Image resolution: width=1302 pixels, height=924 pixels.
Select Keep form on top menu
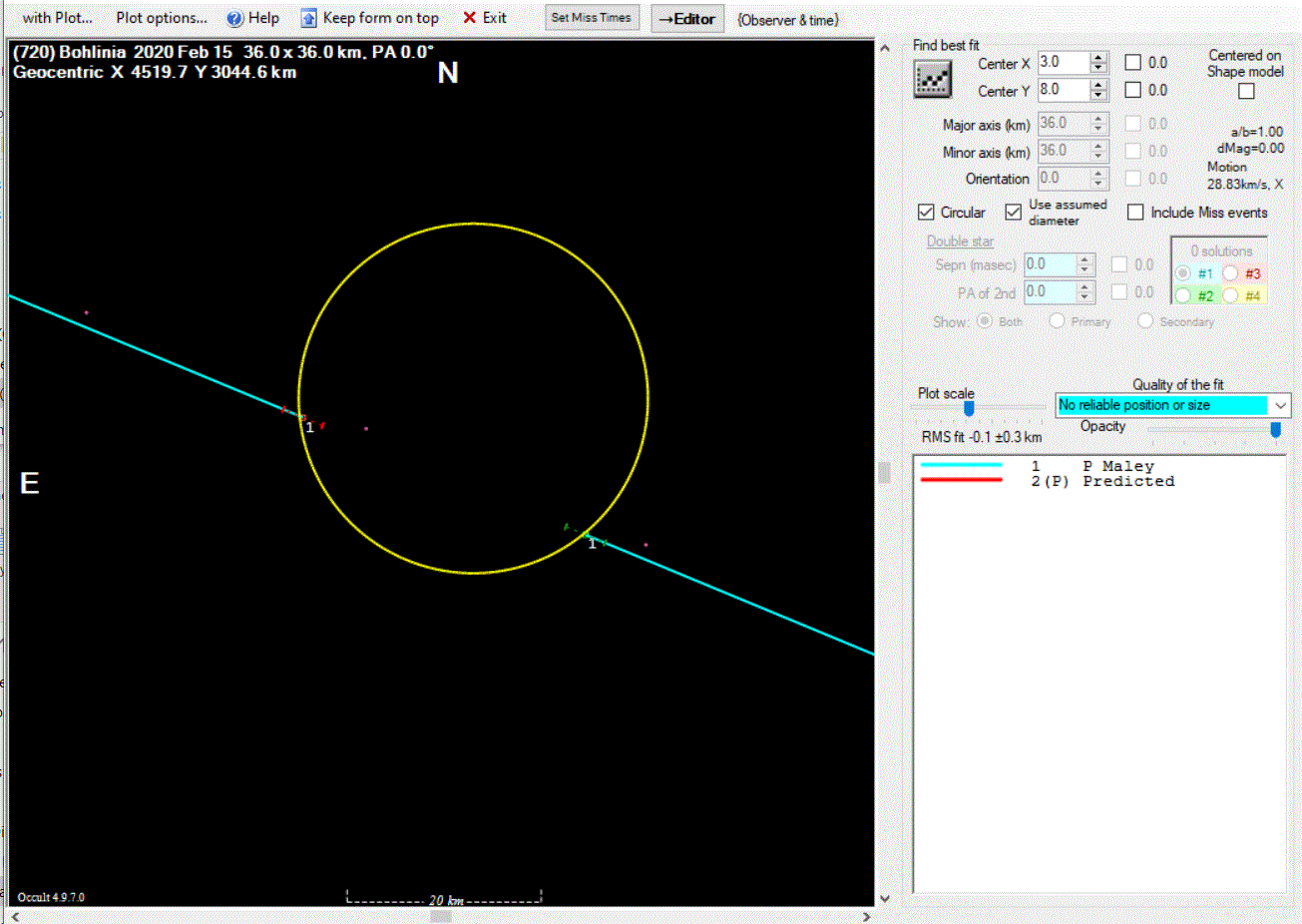pyautogui.click(x=380, y=18)
